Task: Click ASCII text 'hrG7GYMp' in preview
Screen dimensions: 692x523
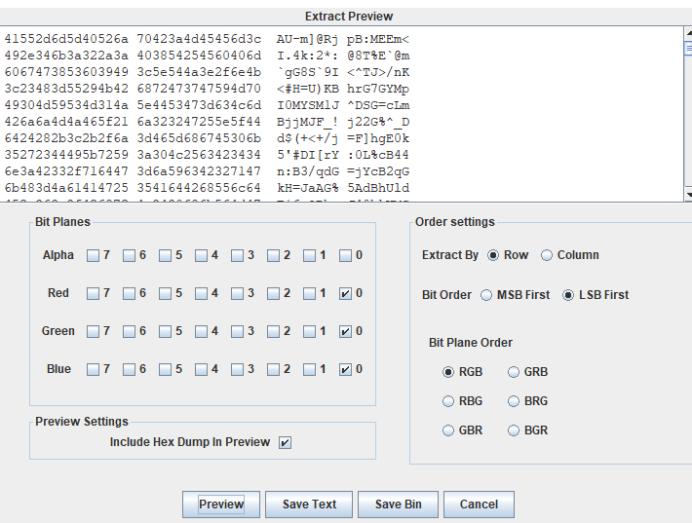Action: click(x=378, y=89)
